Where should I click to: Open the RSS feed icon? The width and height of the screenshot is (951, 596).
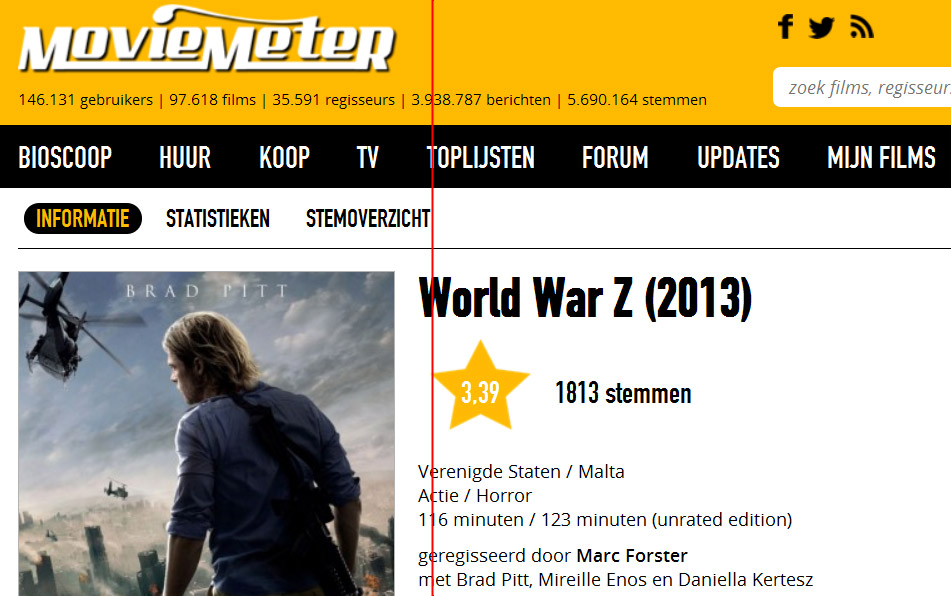point(862,27)
